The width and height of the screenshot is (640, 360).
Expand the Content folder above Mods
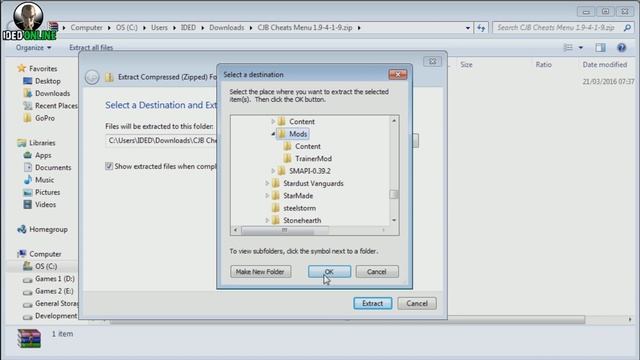click(273, 122)
